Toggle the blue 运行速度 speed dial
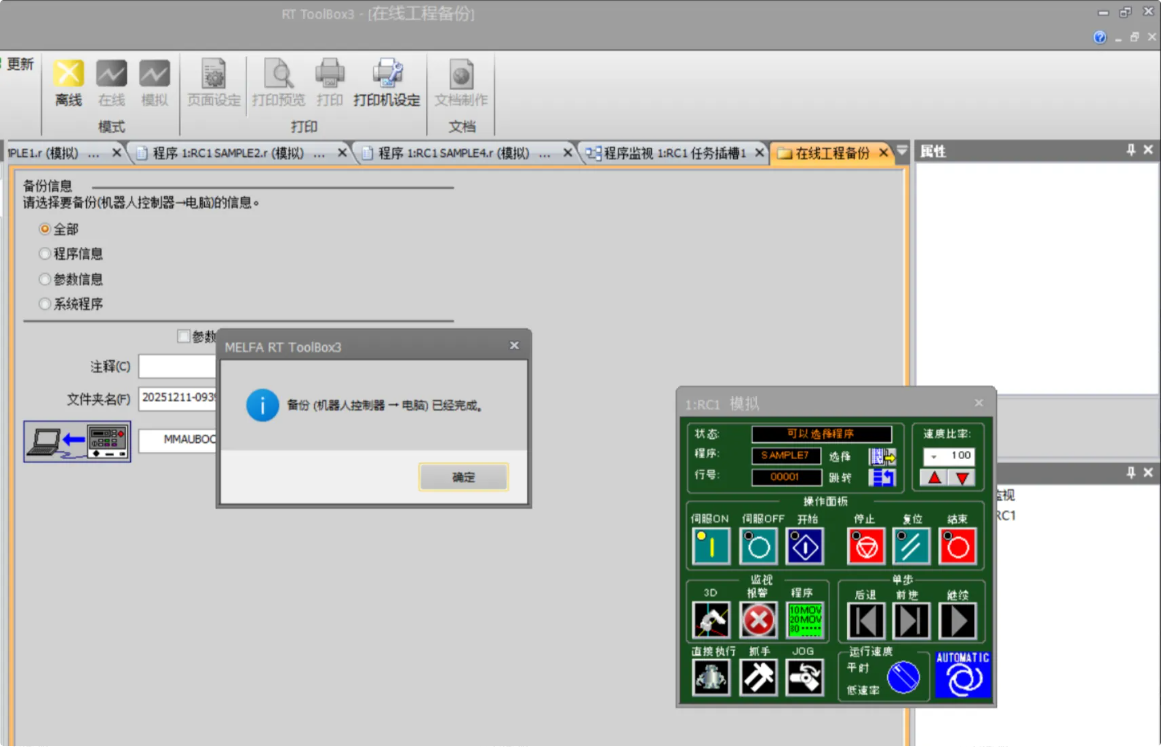 (x=903, y=678)
